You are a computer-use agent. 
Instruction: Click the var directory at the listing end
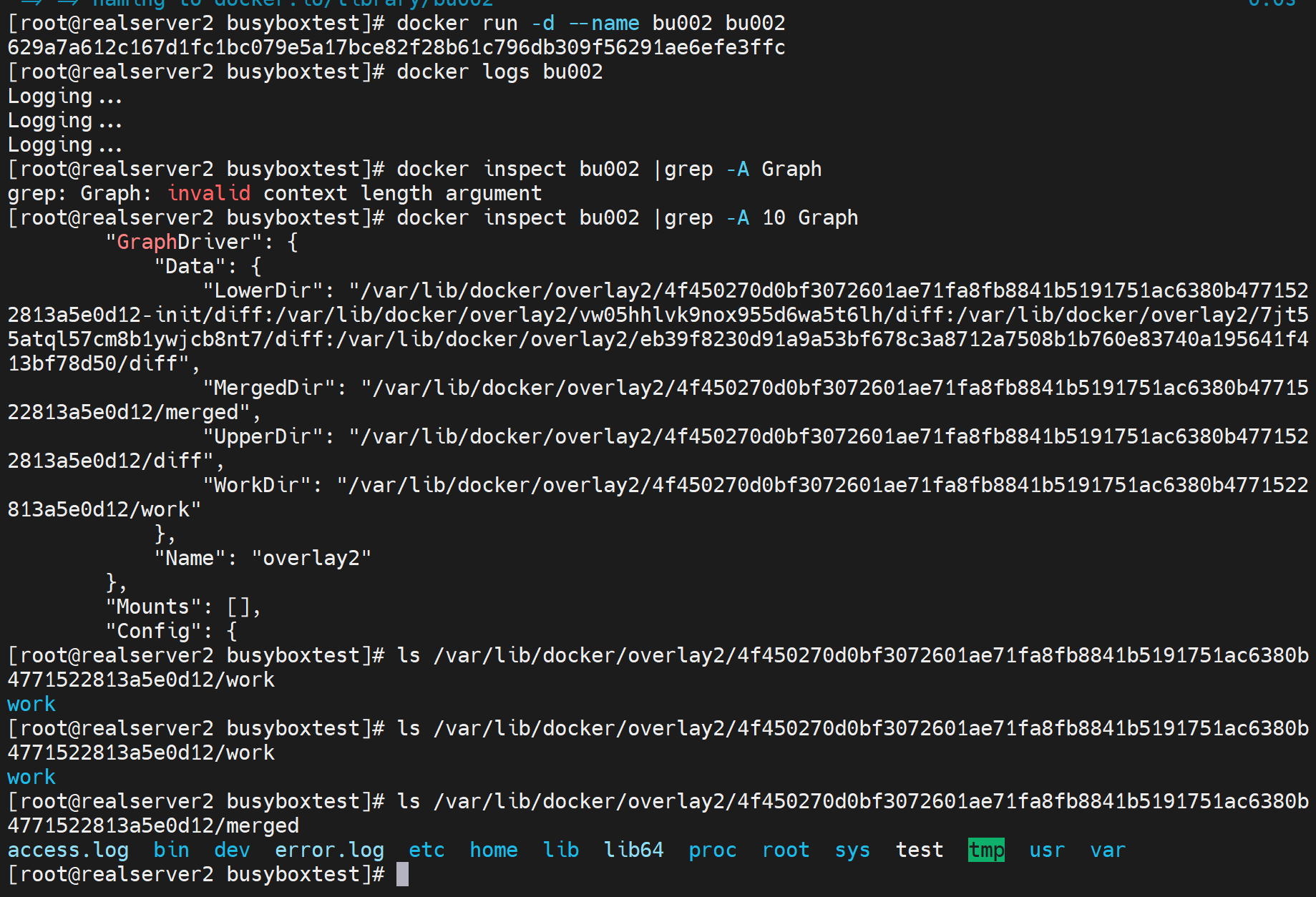click(x=1108, y=850)
